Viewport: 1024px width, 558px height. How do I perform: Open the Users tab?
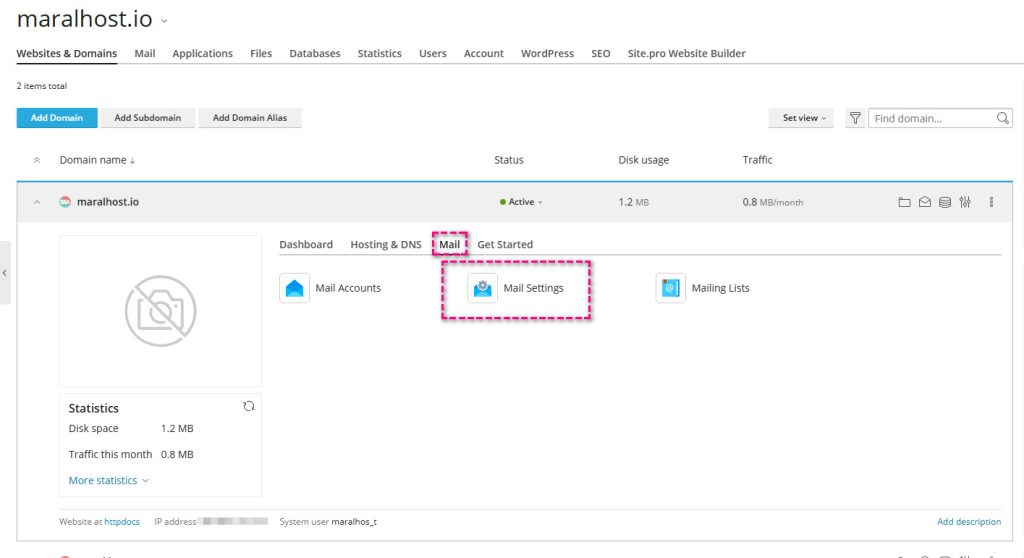pyautogui.click(x=432, y=54)
